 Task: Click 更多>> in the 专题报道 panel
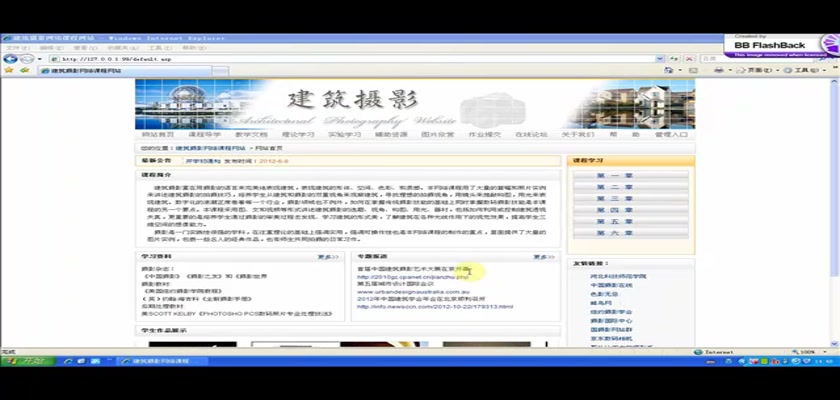(544, 257)
